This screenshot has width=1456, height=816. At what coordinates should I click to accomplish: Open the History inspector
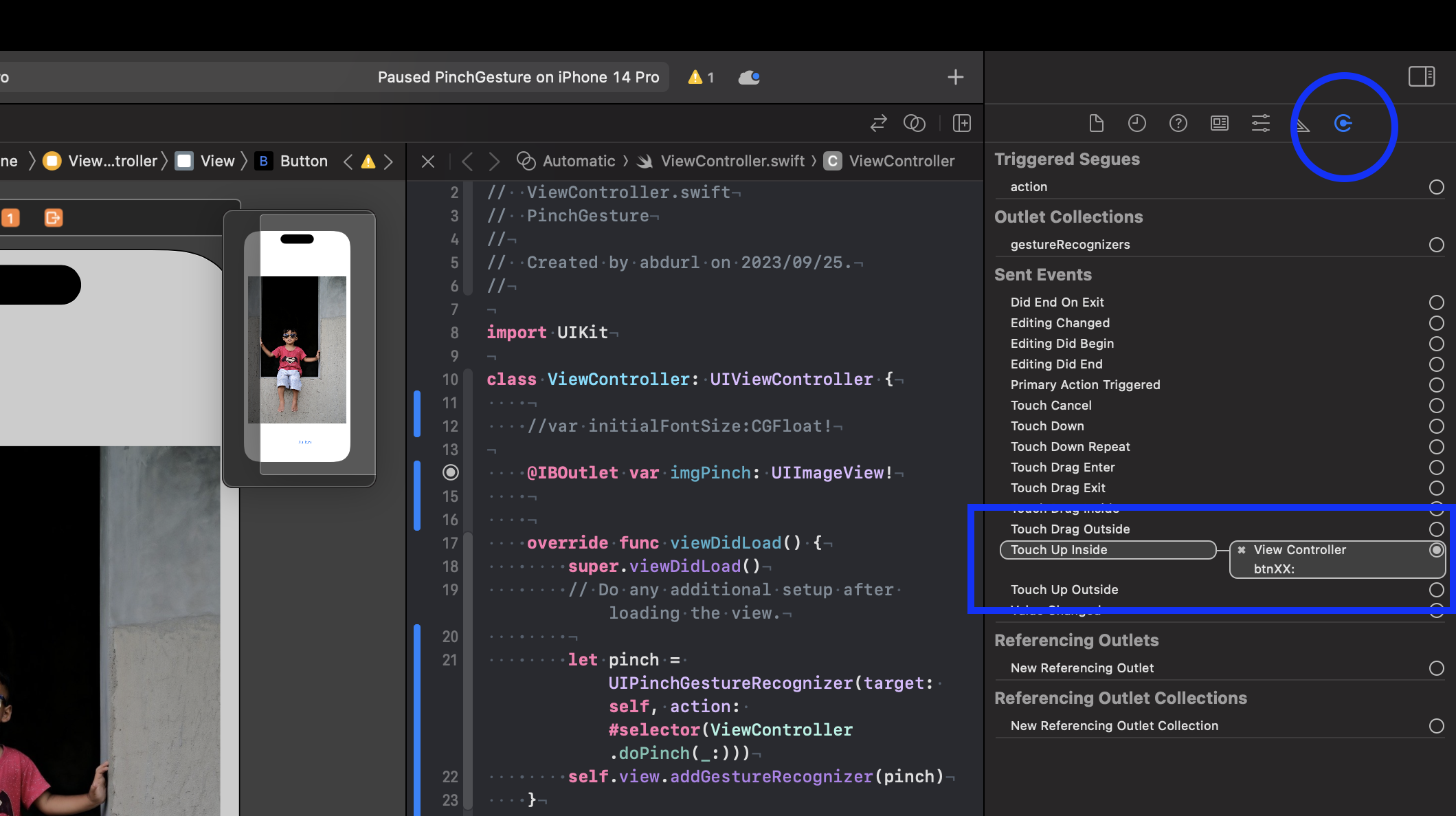coord(1137,123)
